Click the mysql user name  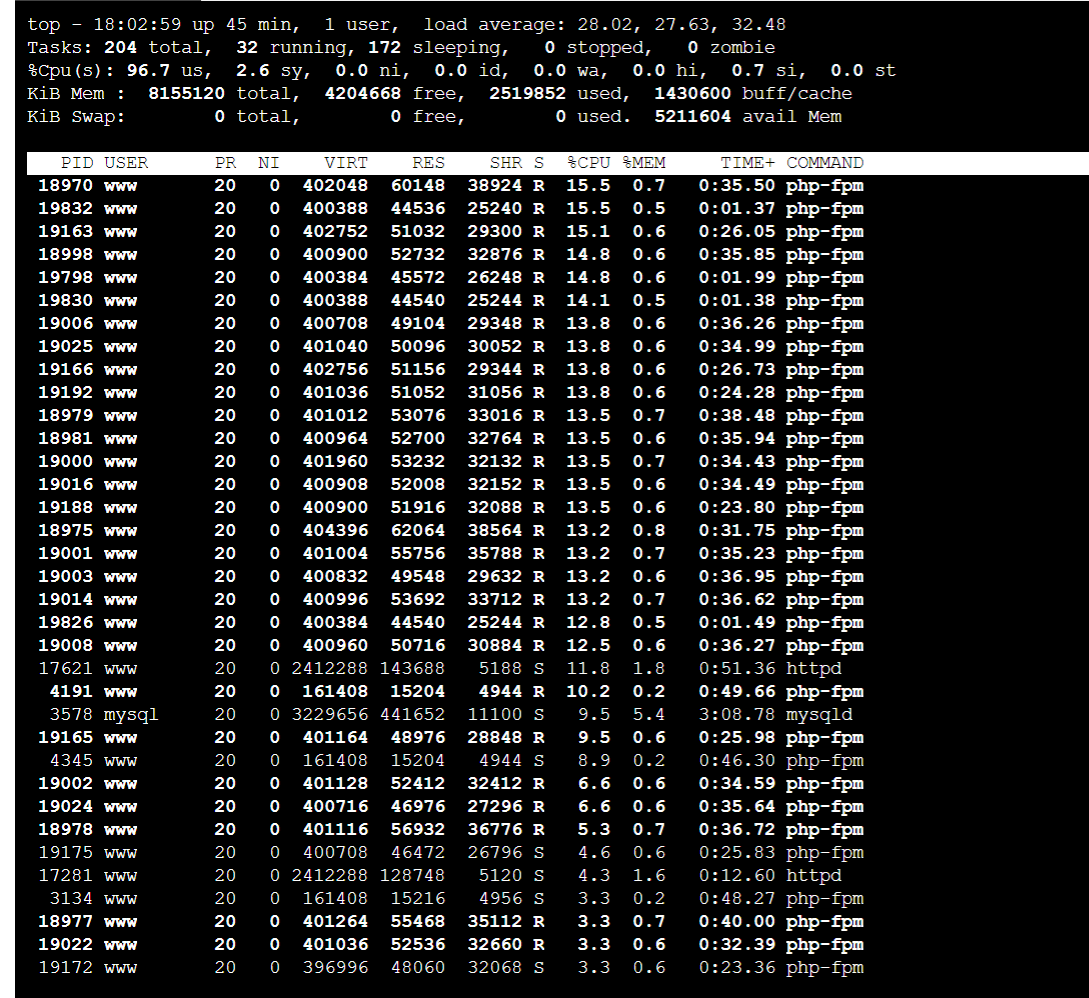pos(131,715)
